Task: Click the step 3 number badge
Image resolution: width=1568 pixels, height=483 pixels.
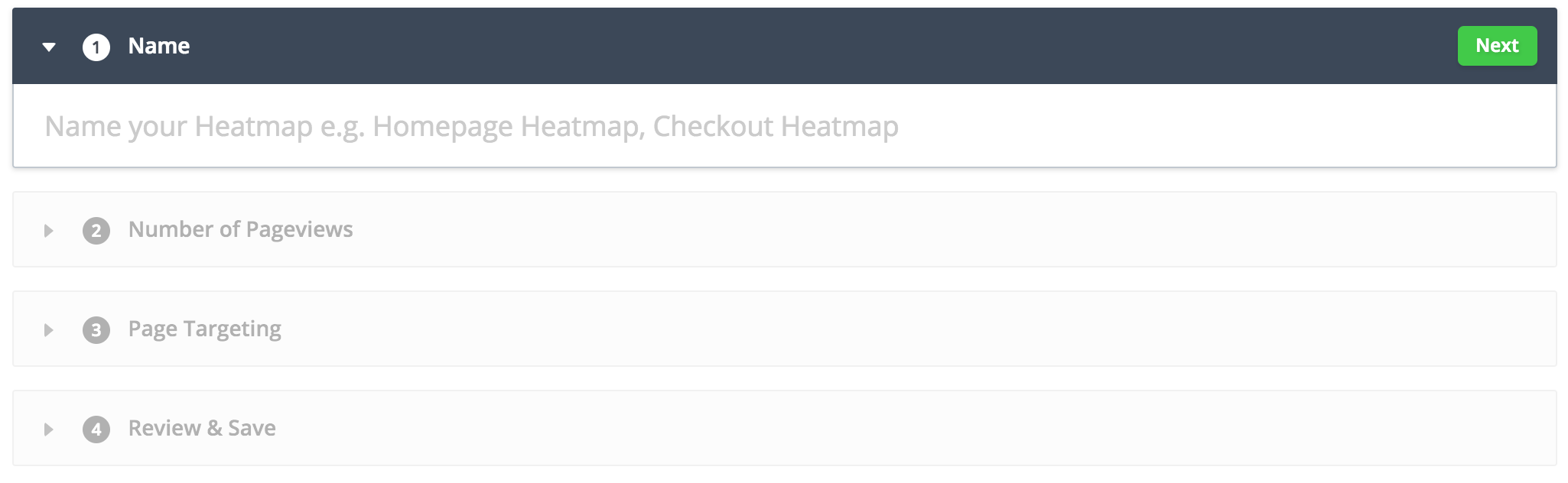Action: click(96, 330)
